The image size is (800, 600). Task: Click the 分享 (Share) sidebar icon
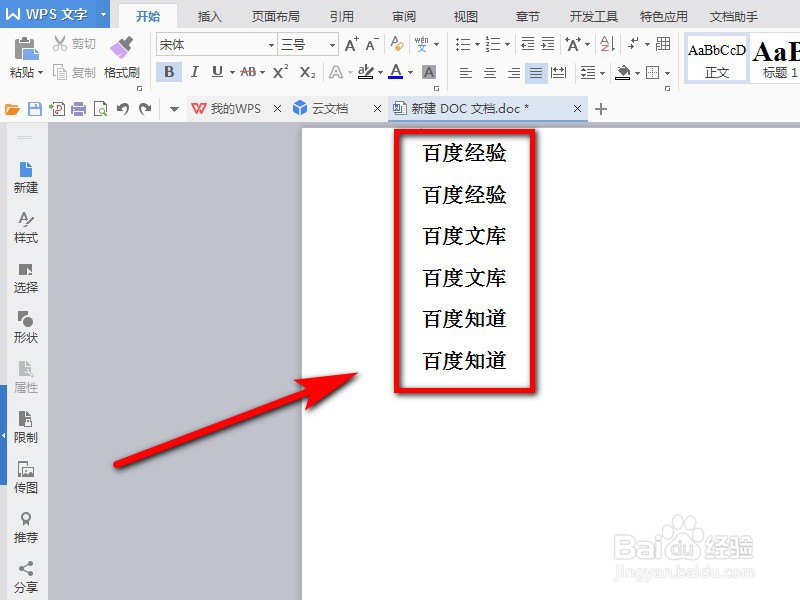coord(26,578)
